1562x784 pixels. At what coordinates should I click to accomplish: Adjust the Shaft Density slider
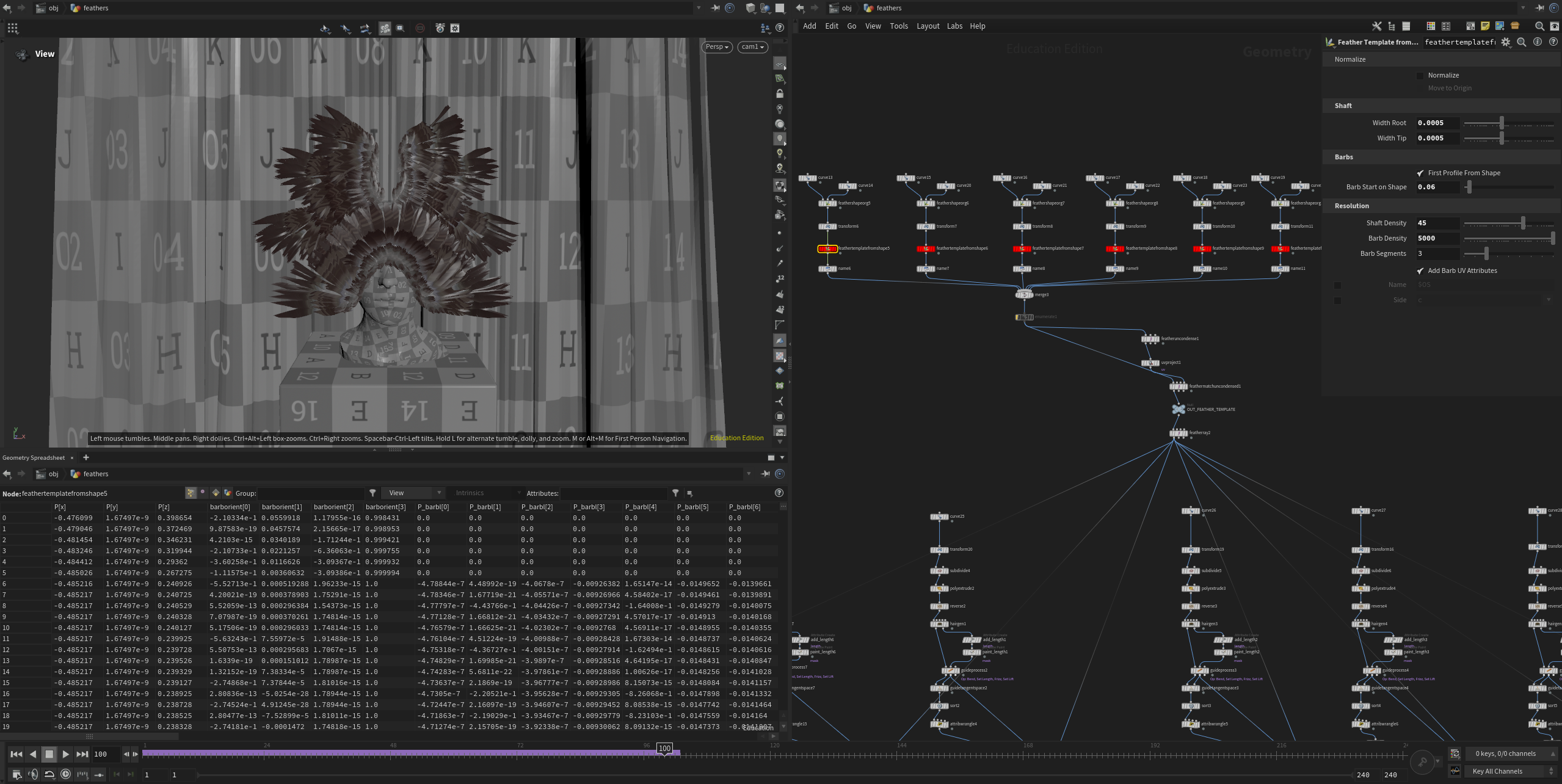(1509, 223)
